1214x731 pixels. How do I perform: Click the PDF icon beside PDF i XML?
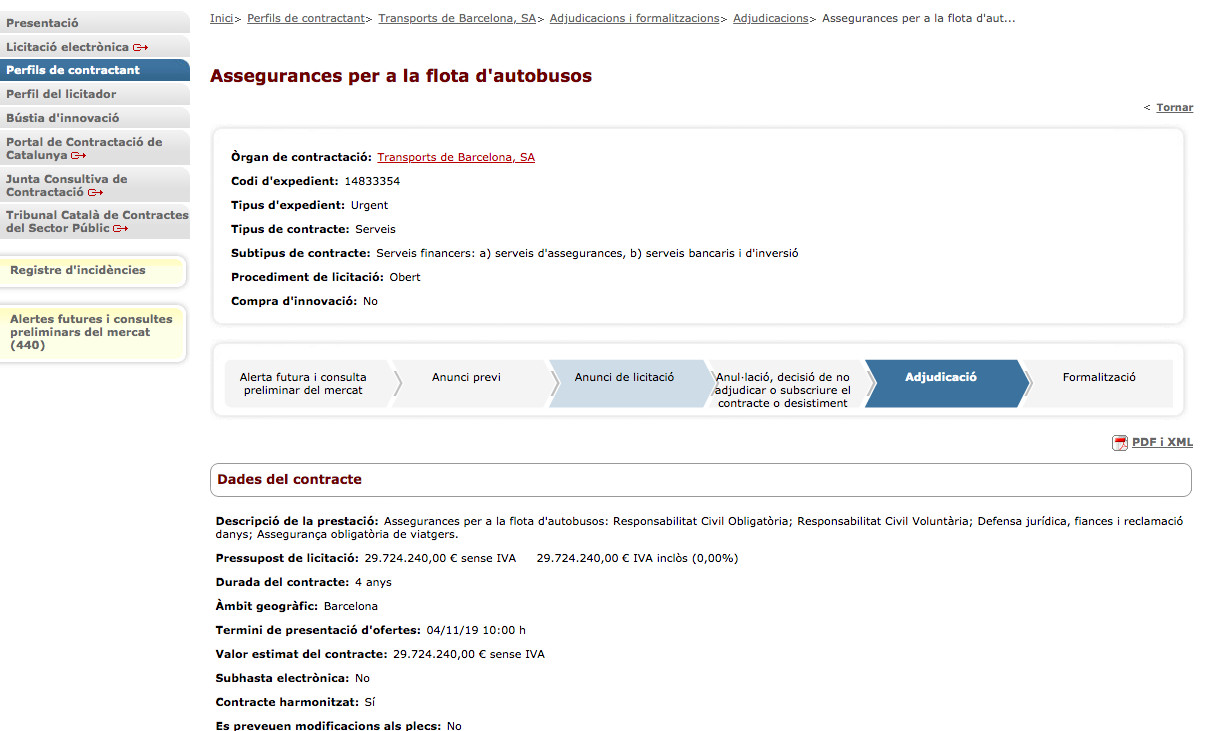coord(1120,443)
